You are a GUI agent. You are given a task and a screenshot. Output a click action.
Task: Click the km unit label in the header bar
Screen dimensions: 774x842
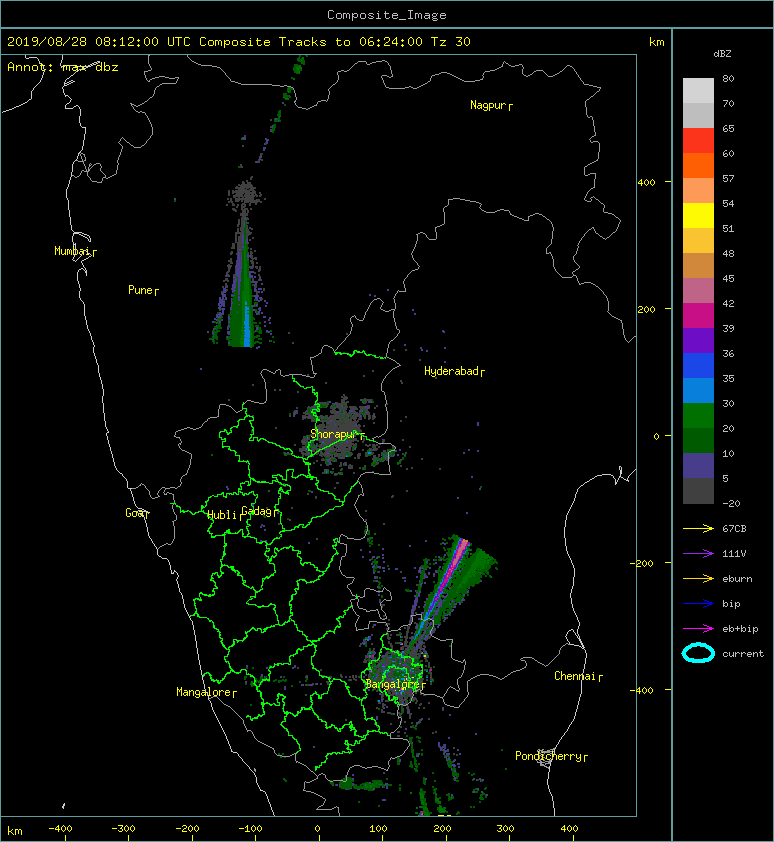pos(656,42)
